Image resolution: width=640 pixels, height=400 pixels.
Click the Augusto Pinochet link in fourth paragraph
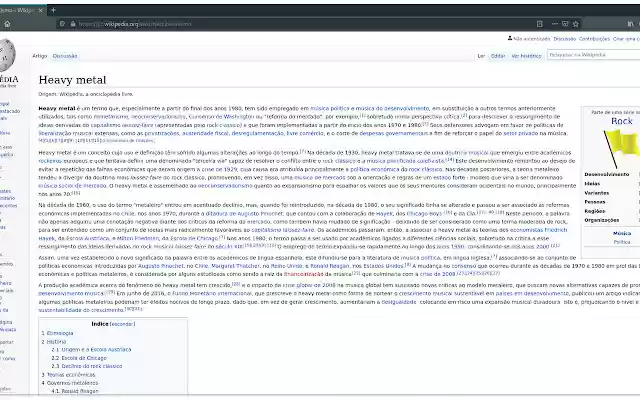[160, 266]
